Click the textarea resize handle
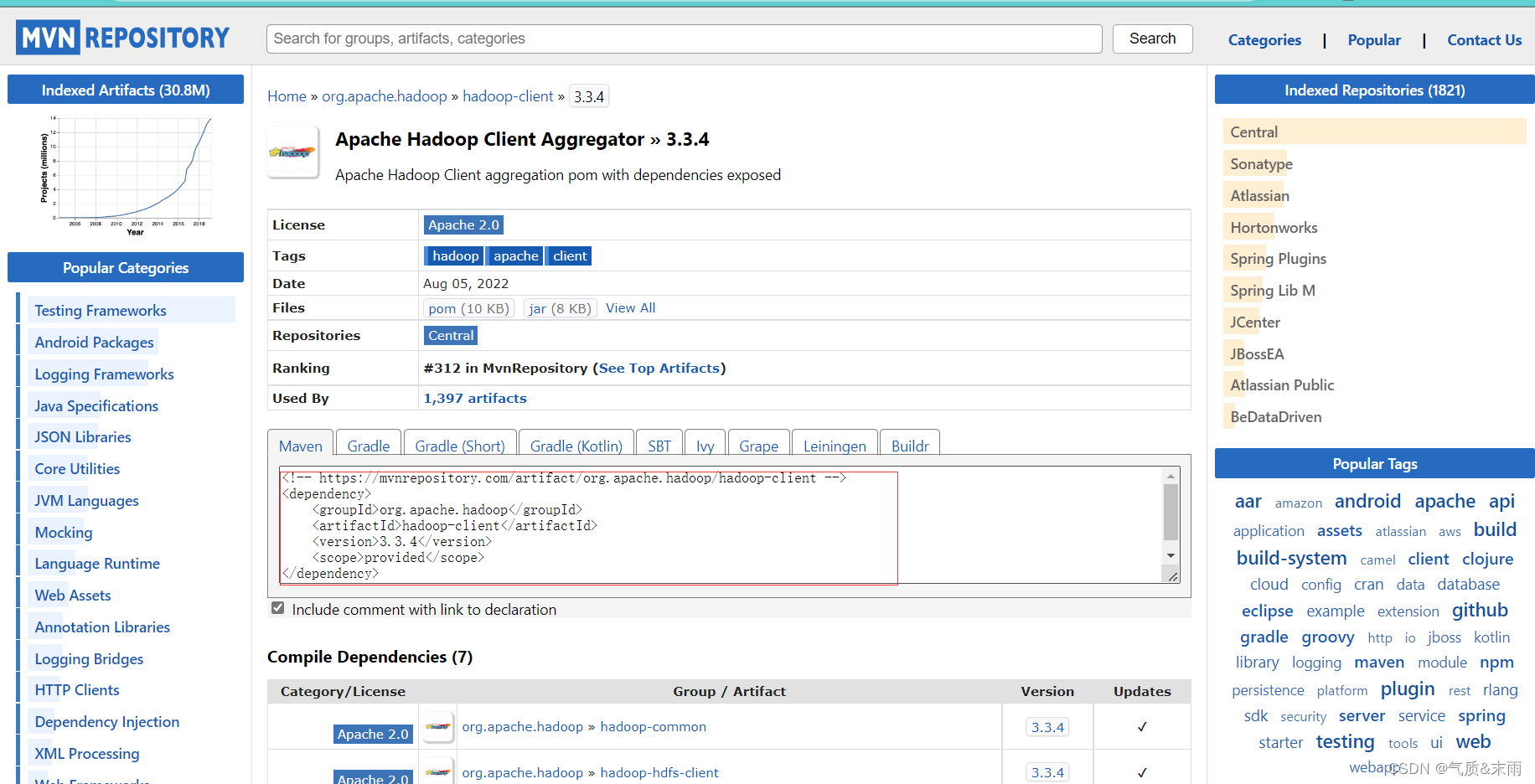 [1172, 576]
